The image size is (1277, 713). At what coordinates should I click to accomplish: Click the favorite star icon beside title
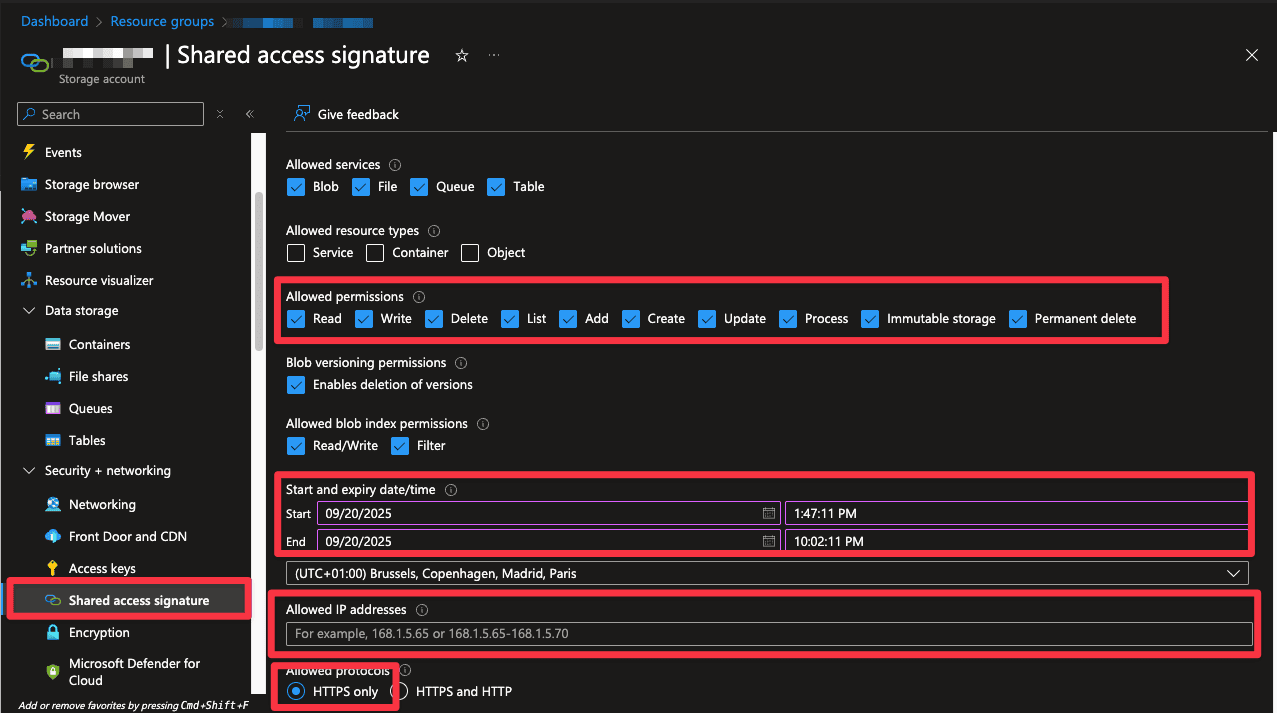(462, 56)
